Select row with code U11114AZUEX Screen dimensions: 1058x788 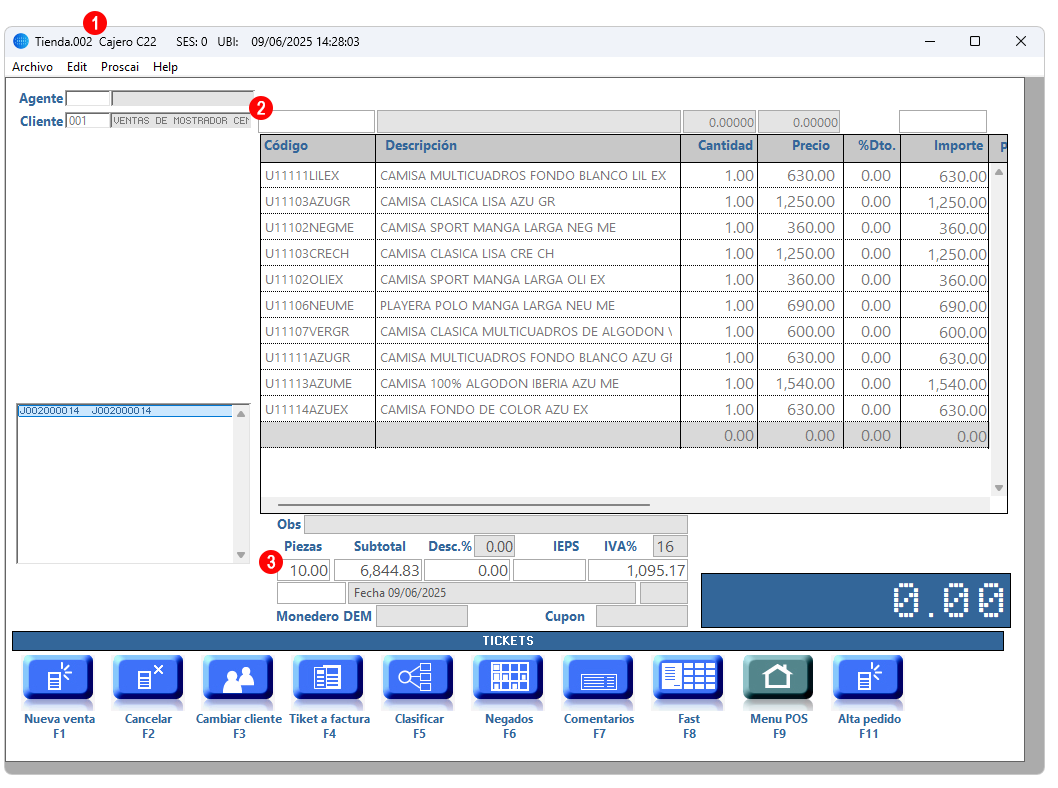point(625,410)
